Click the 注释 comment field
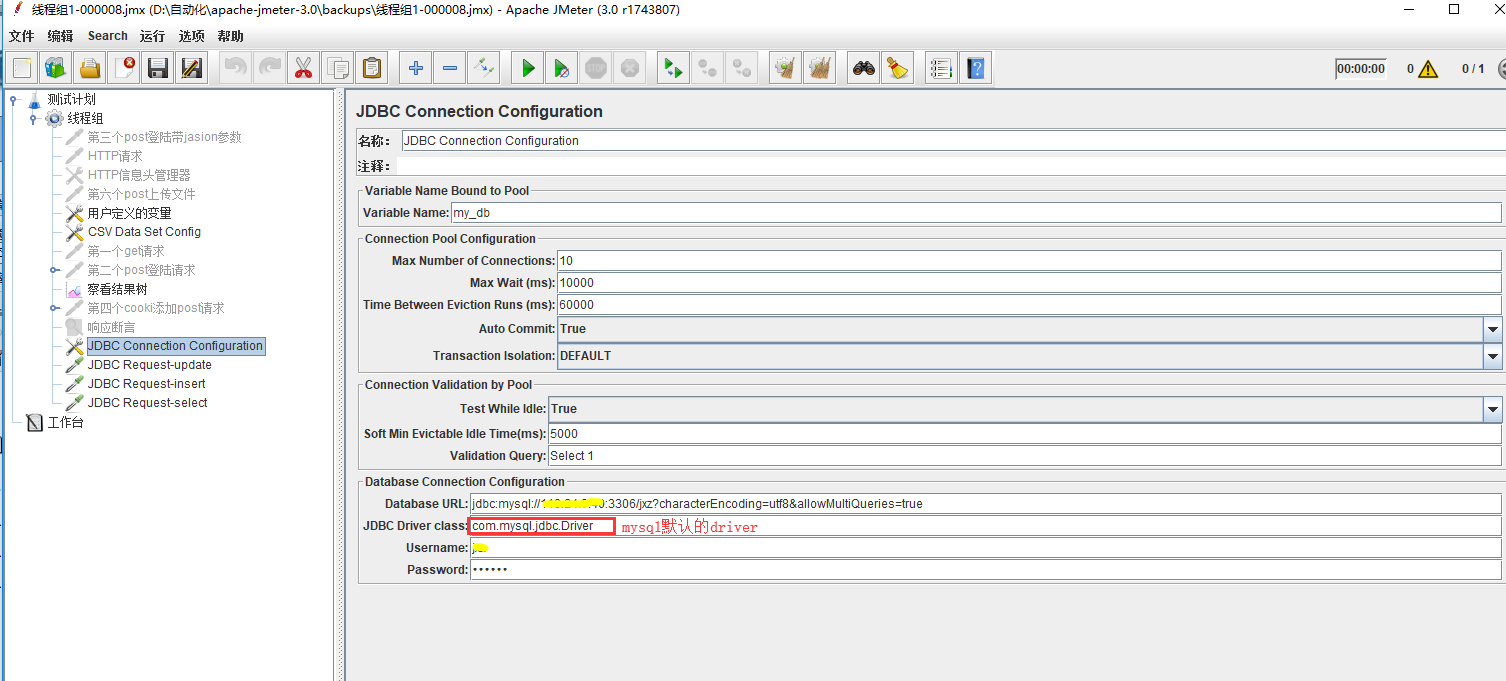 point(951,166)
